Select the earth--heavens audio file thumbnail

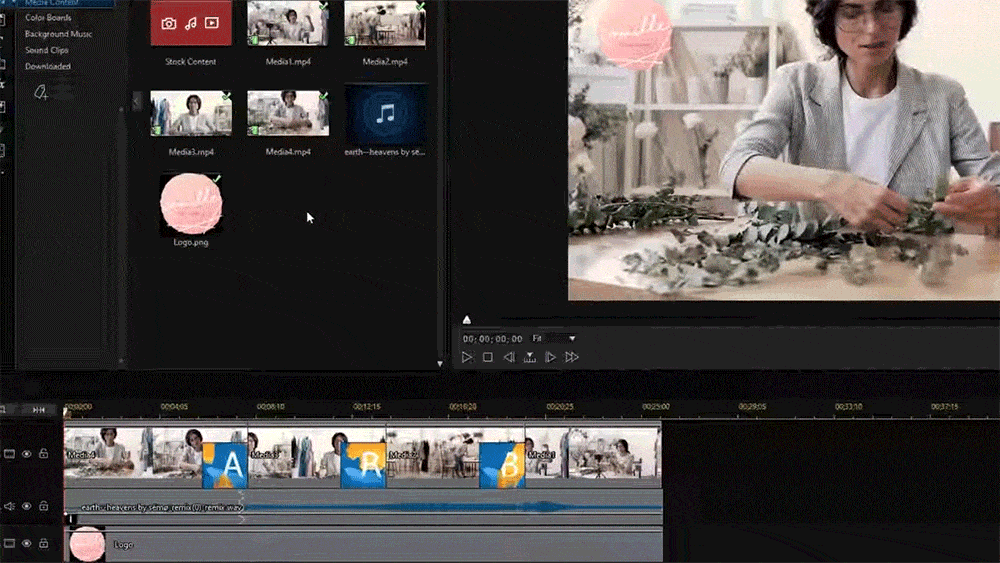tap(385, 114)
